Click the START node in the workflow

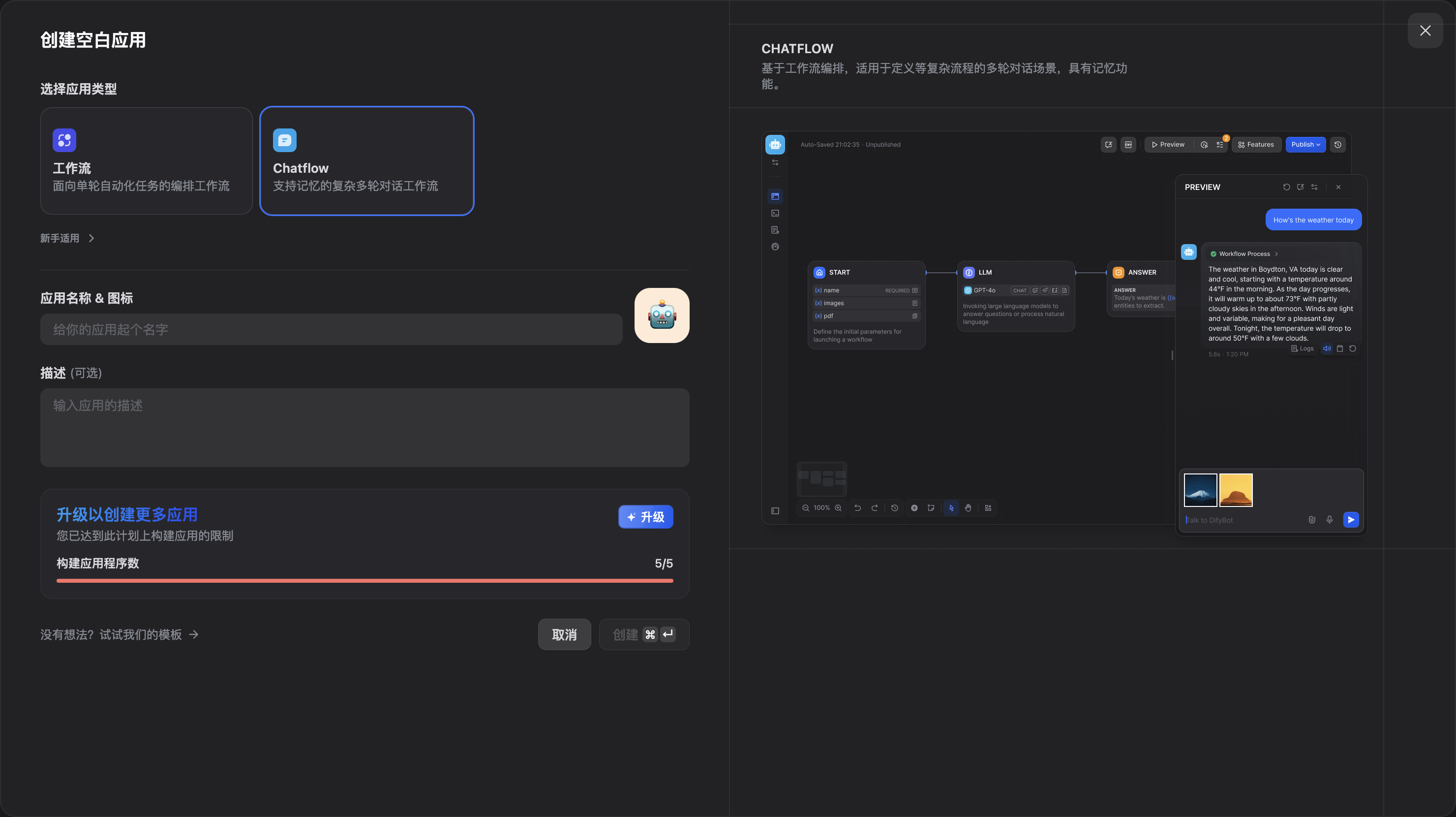[867, 305]
